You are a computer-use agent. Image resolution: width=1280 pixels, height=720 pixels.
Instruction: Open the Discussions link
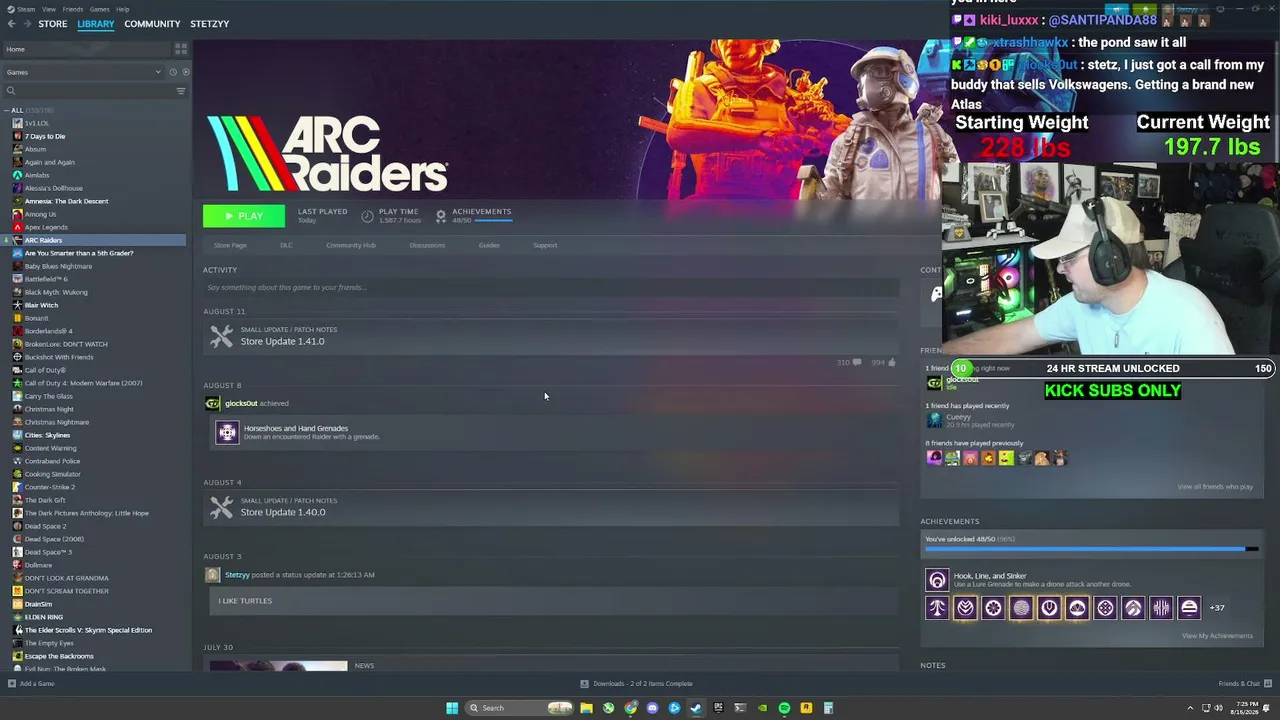click(x=427, y=245)
